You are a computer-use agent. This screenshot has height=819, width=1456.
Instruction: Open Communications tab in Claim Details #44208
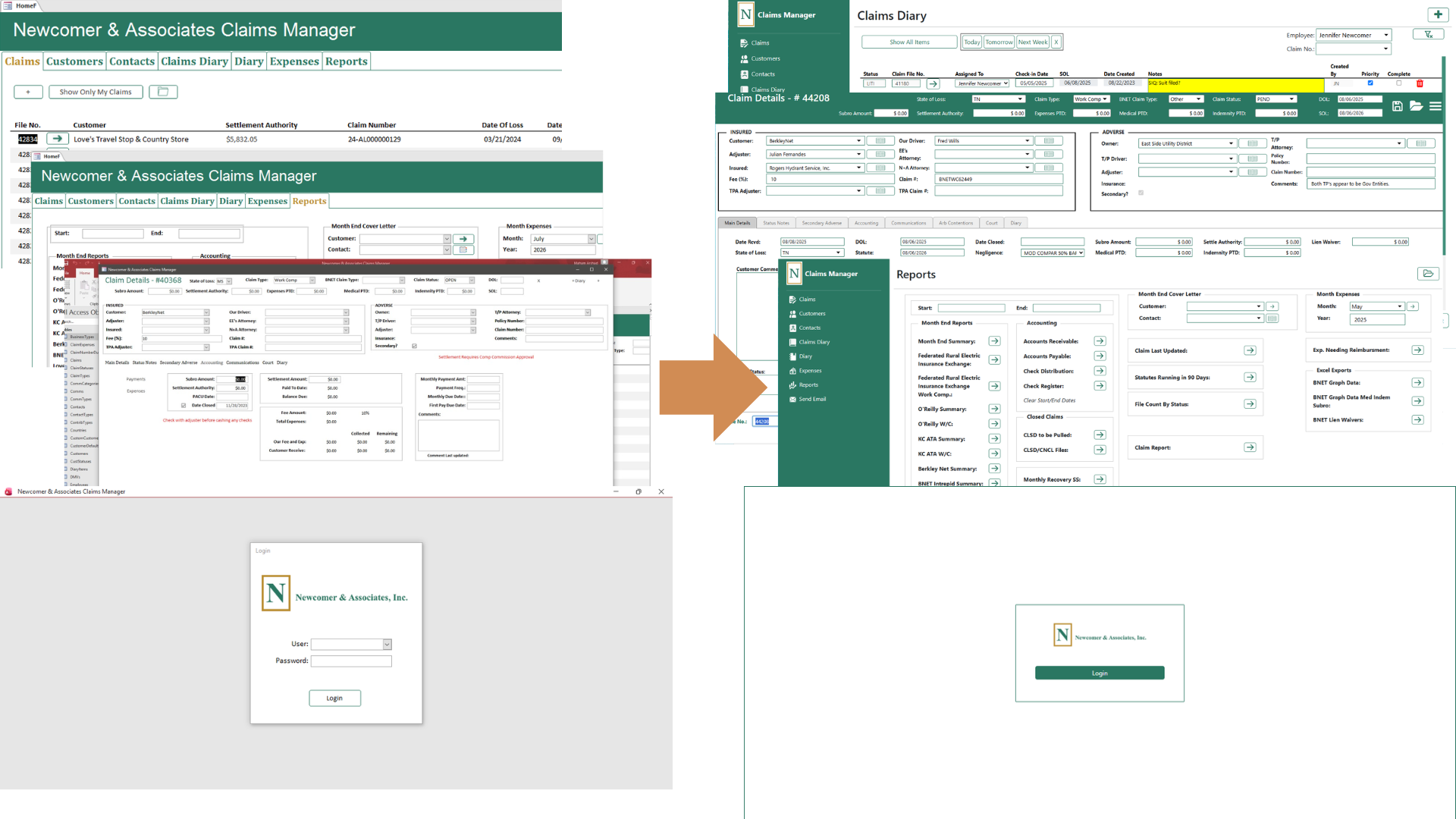tap(908, 223)
